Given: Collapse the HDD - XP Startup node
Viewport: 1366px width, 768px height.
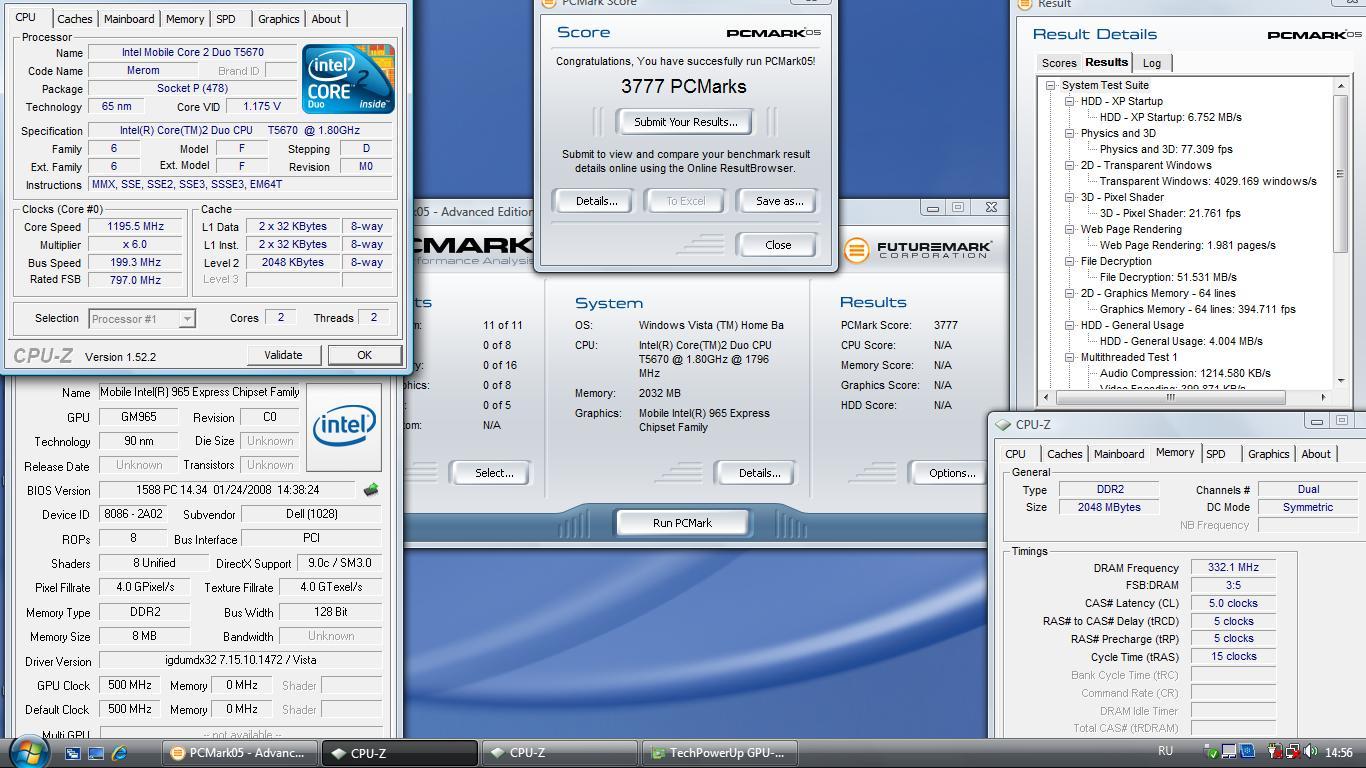Looking at the screenshot, I should point(1070,101).
